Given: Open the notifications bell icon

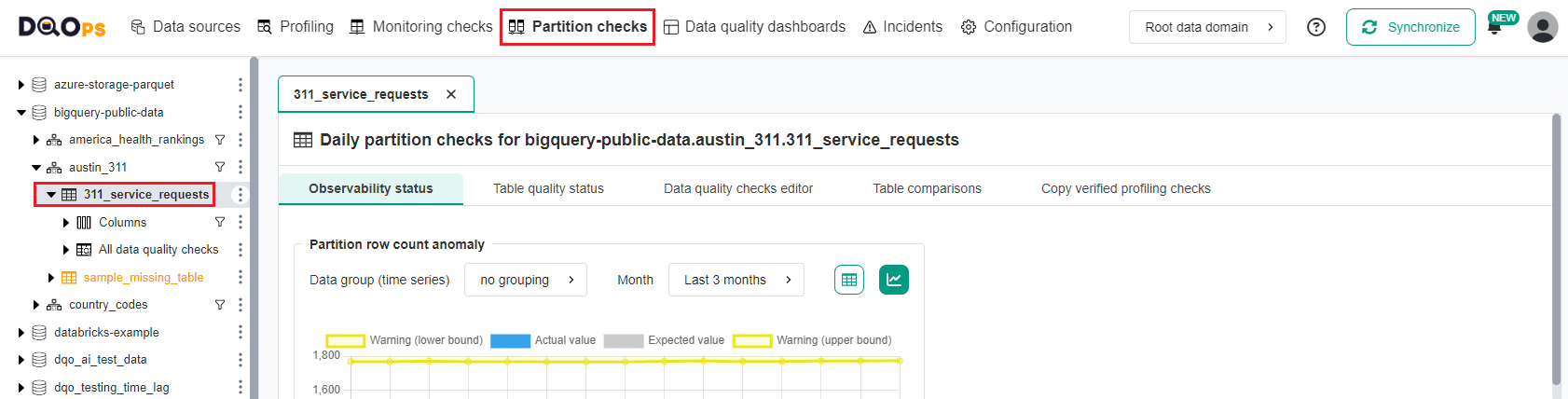Looking at the screenshot, I should pyautogui.click(x=1494, y=27).
